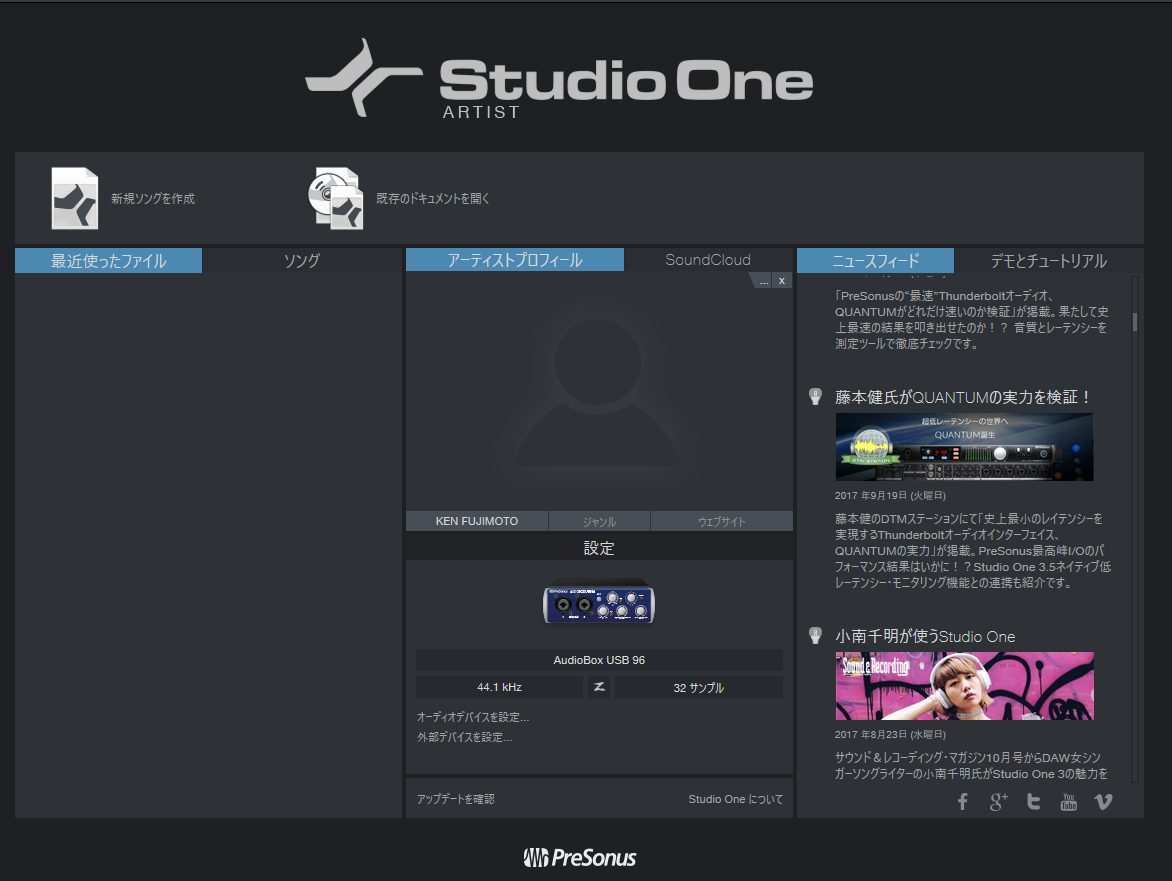Screen dimensions: 1172x881
Task: Click the new song document icon
Action: [x=75, y=198]
